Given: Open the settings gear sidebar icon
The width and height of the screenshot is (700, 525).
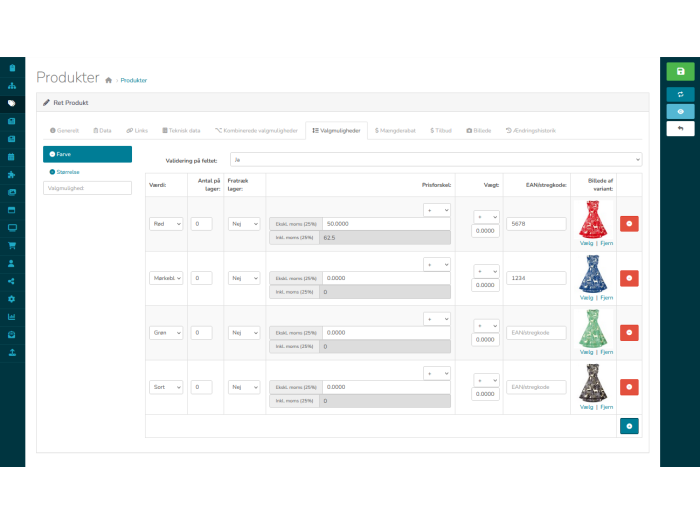Looking at the screenshot, I should pos(12,299).
